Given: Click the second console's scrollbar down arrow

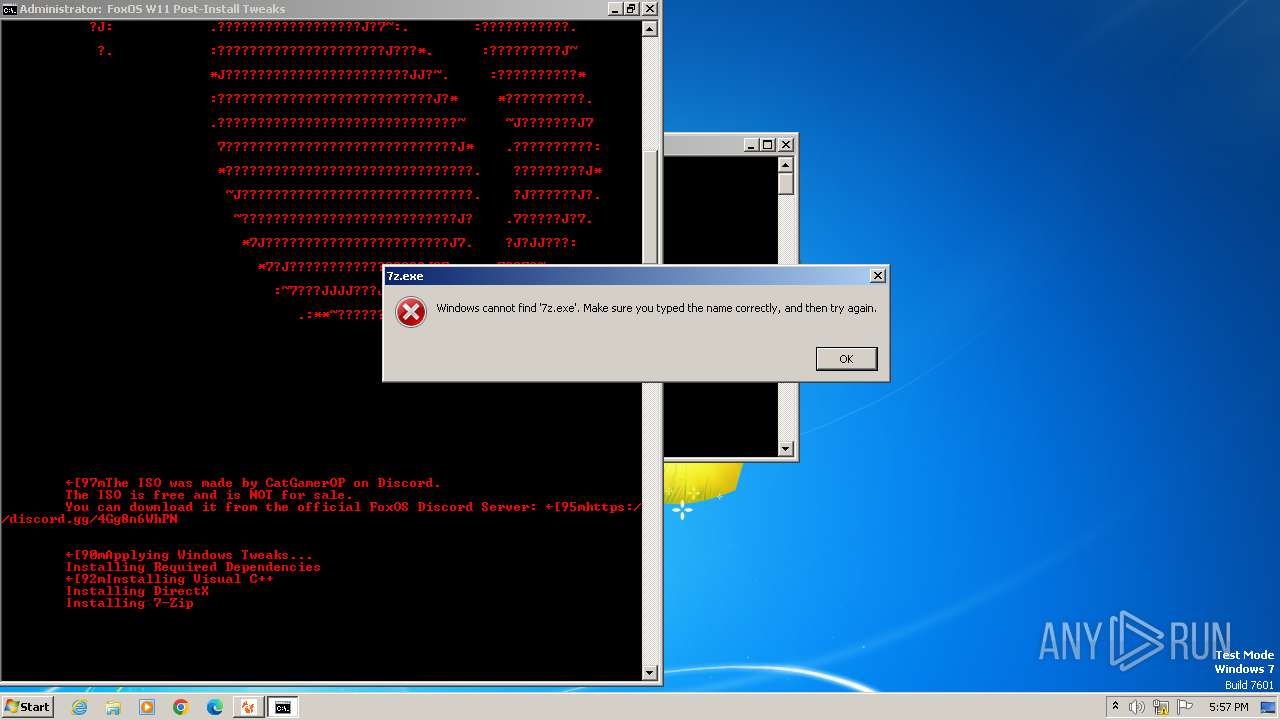Looking at the screenshot, I should pos(786,449).
